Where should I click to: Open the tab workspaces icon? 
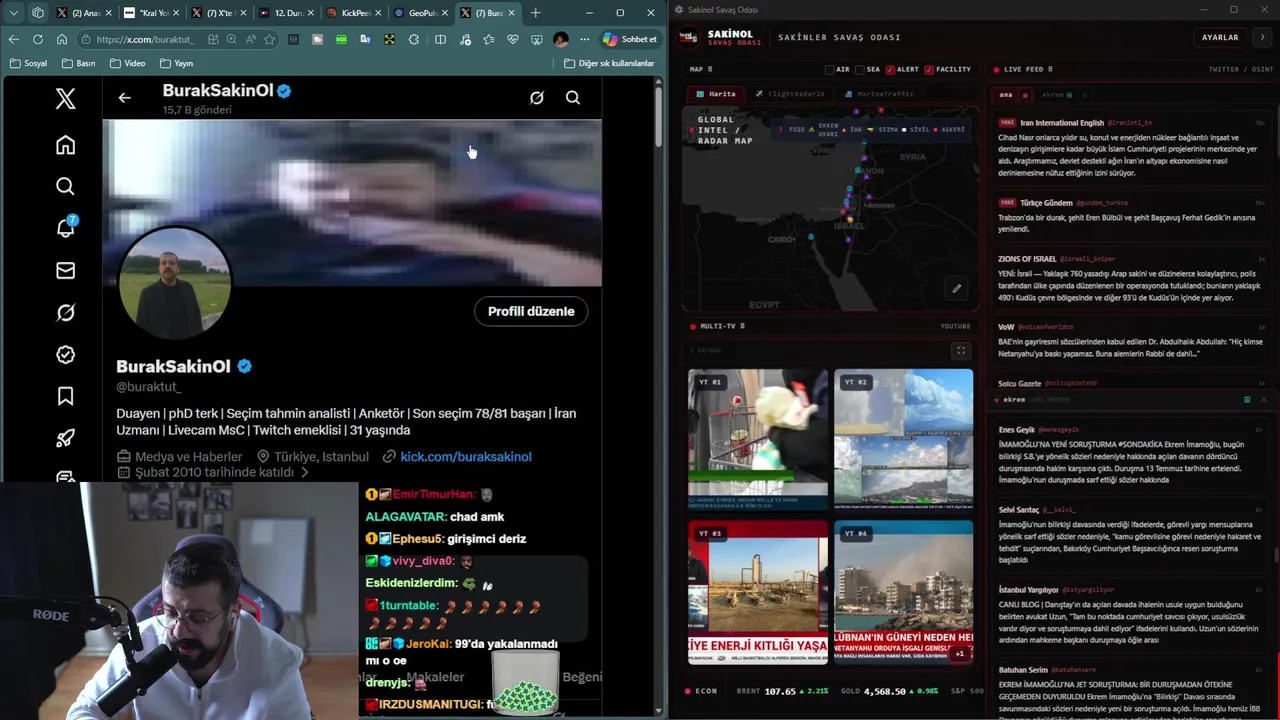pos(38,13)
